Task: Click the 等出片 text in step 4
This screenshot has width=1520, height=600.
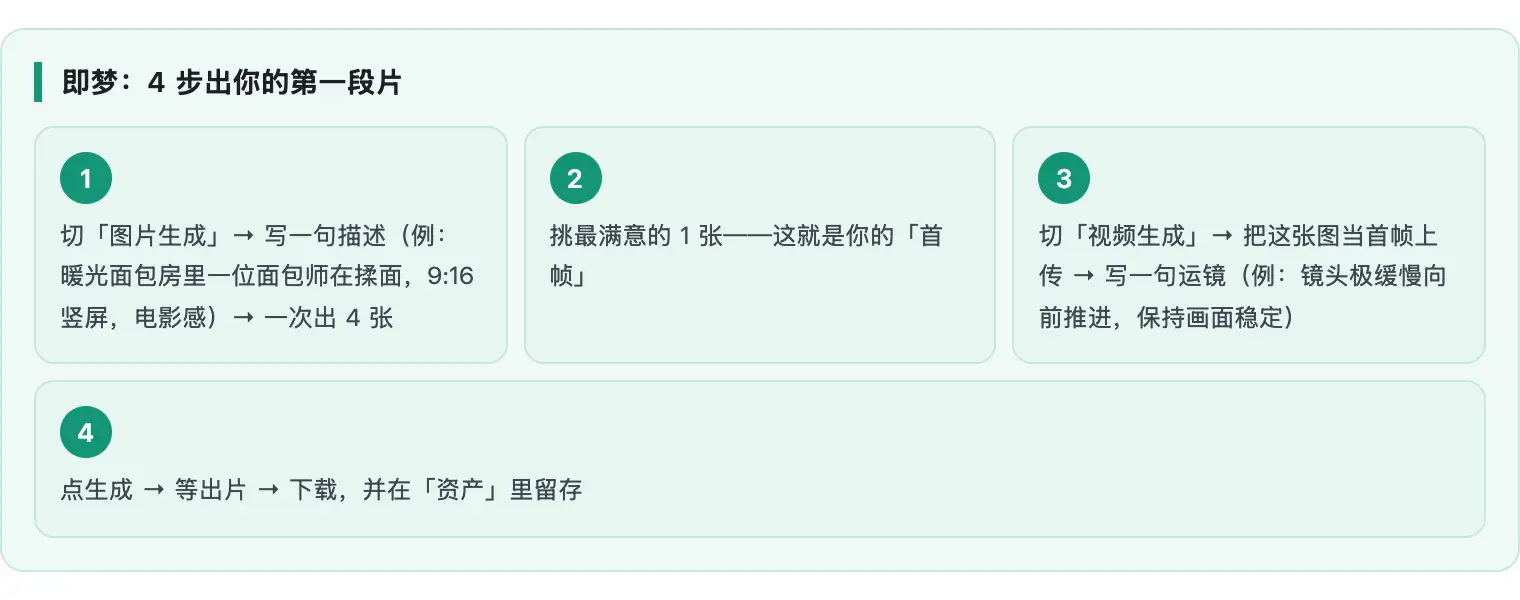Action: click(210, 491)
